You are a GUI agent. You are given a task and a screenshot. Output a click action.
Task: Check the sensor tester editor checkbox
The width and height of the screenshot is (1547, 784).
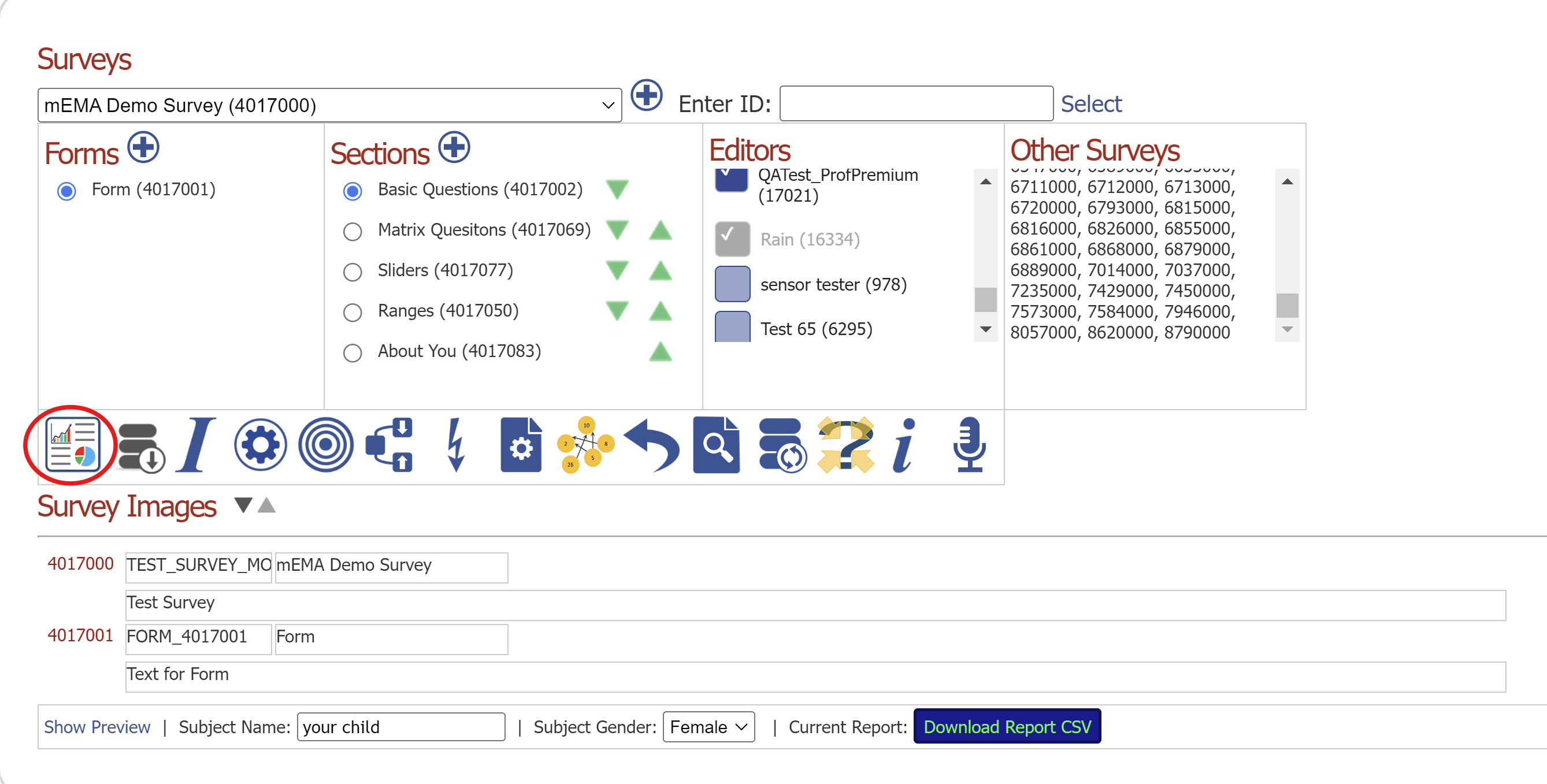(x=732, y=284)
